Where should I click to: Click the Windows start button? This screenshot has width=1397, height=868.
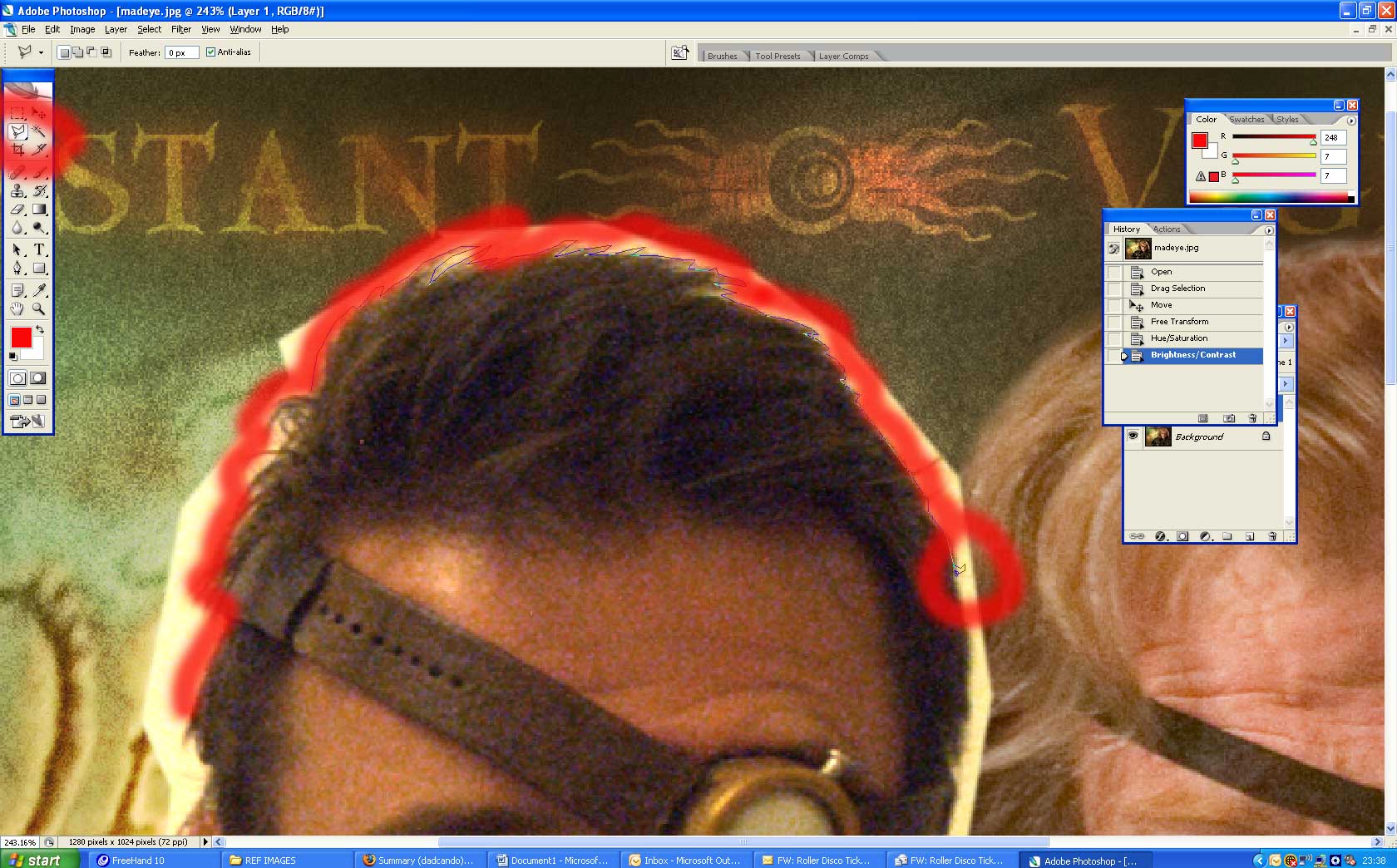[39, 860]
